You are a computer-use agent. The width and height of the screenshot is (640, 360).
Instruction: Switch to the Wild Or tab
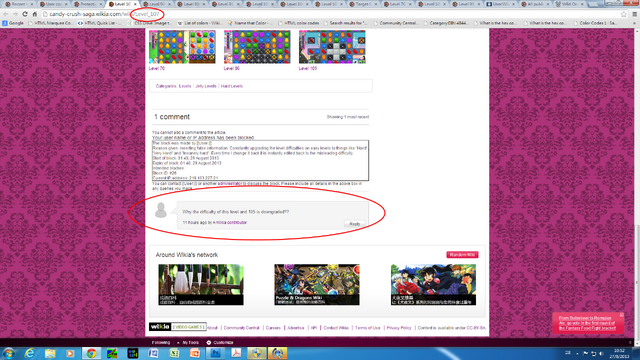tap(569, 4)
